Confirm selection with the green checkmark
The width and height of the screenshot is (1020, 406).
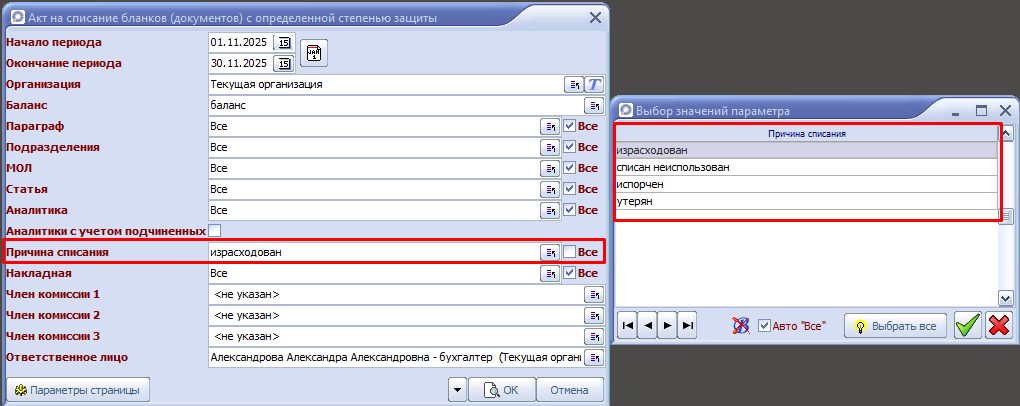pyautogui.click(x=967, y=325)
